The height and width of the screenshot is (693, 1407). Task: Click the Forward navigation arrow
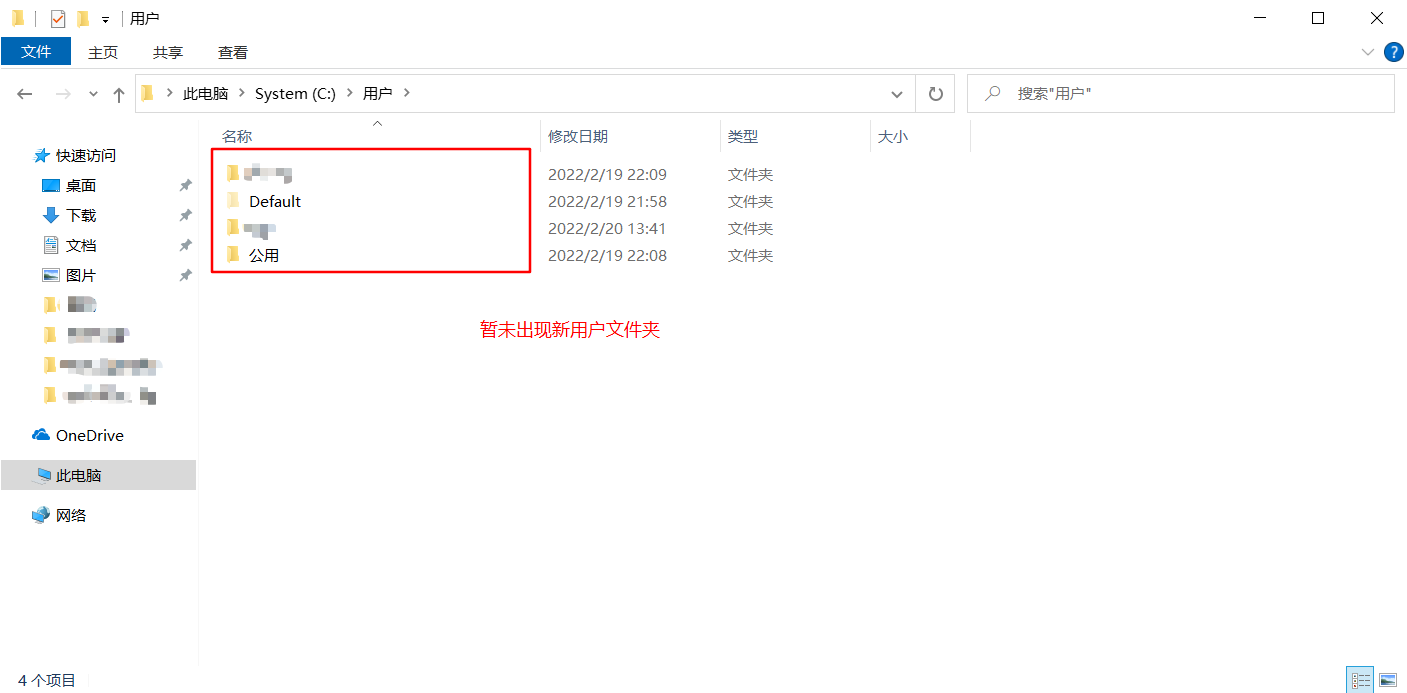tap(63, 94)
